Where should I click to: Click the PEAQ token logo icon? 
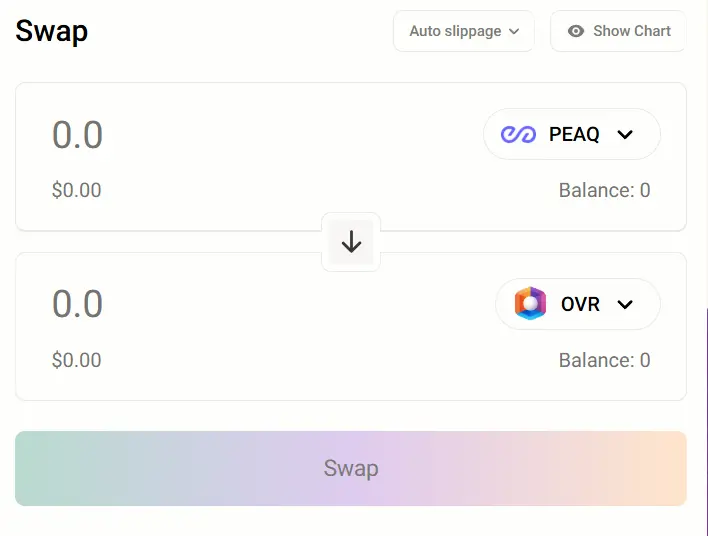coord(518,135)
